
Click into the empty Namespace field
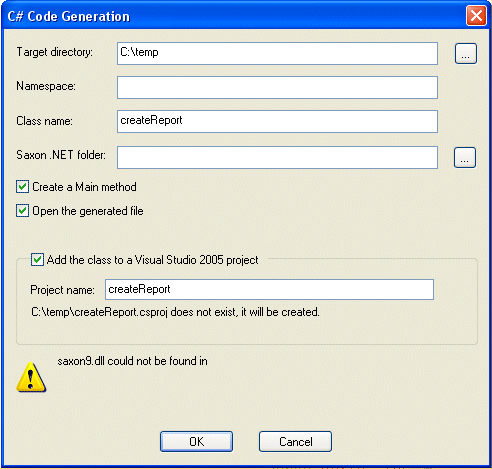tap(277, 87)
